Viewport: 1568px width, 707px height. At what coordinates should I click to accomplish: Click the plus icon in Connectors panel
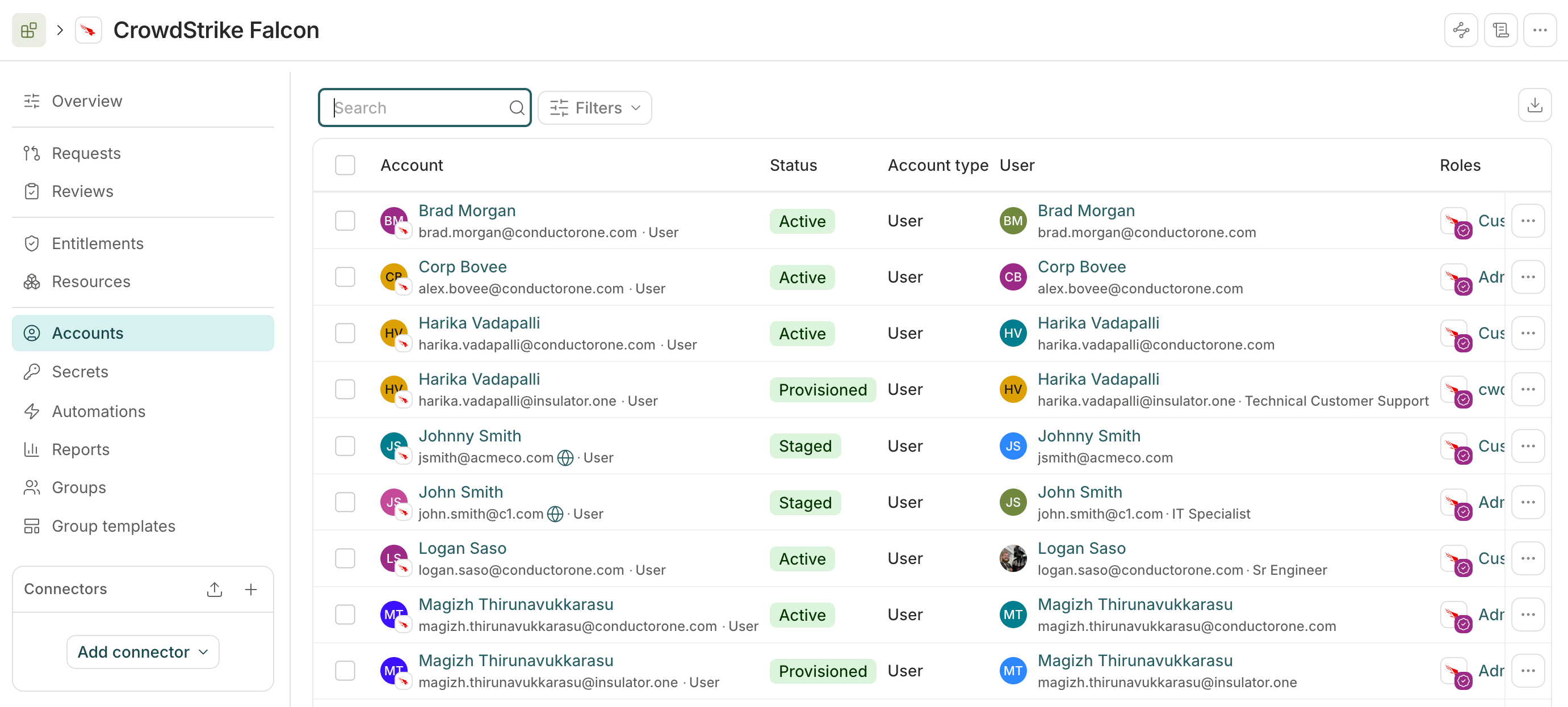tap(251, 589)
